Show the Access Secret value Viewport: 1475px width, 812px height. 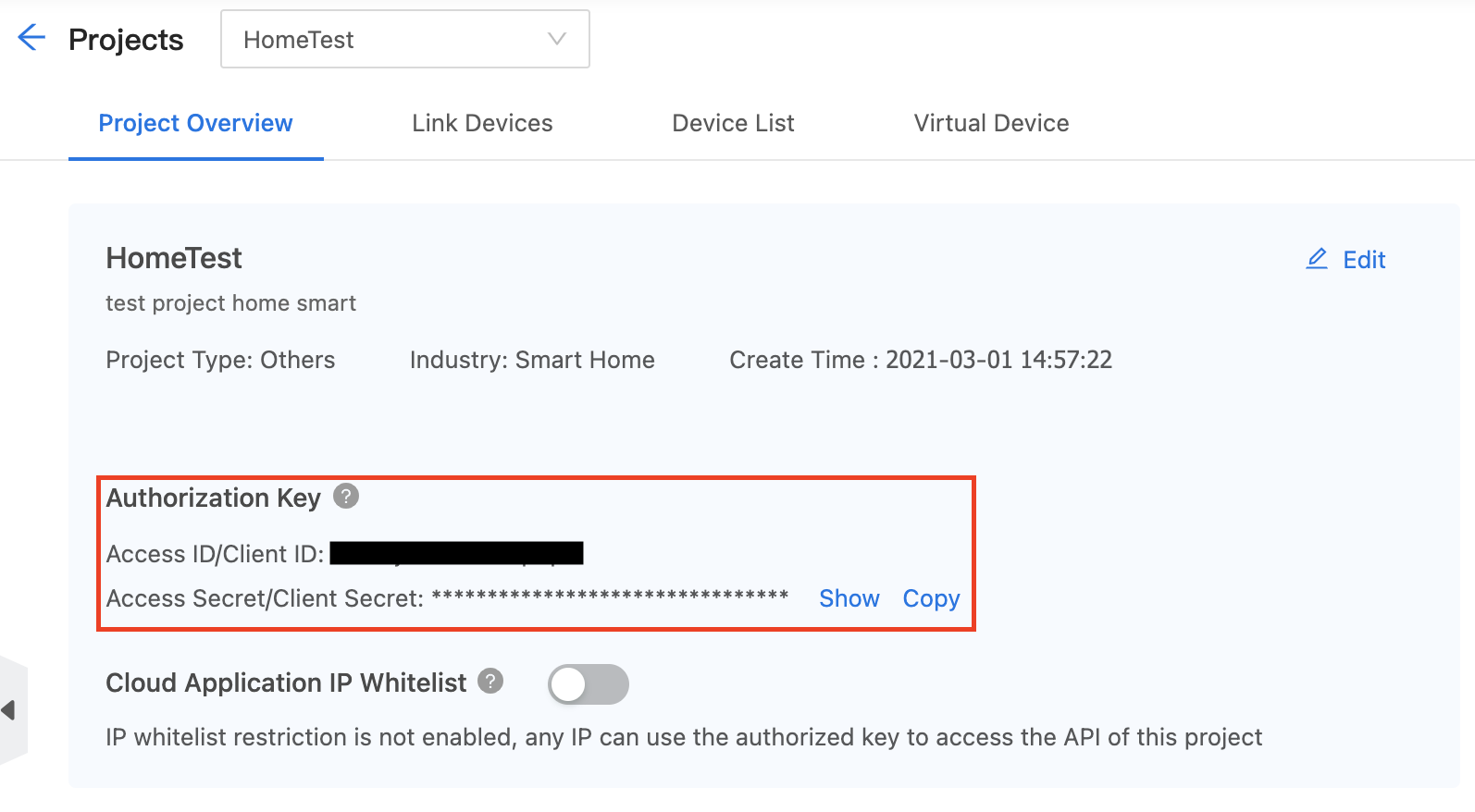(849, 598)
